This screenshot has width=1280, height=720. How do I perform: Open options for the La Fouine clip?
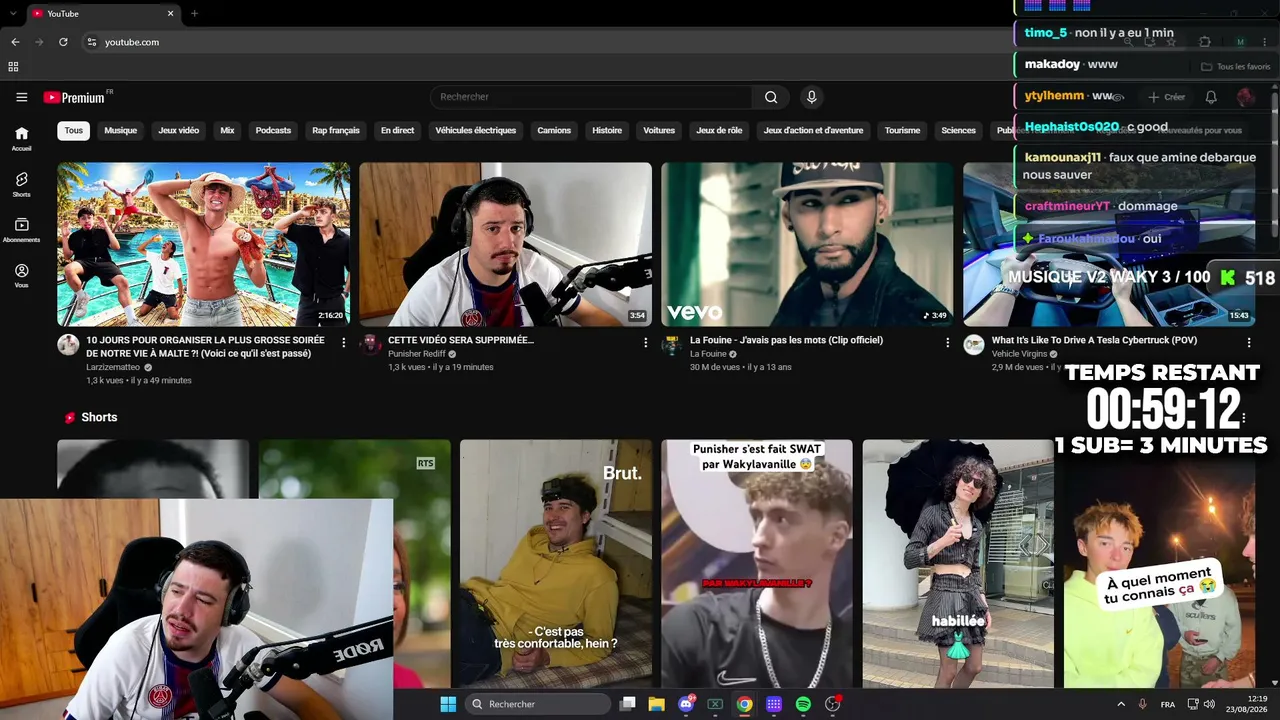point(948,342)
